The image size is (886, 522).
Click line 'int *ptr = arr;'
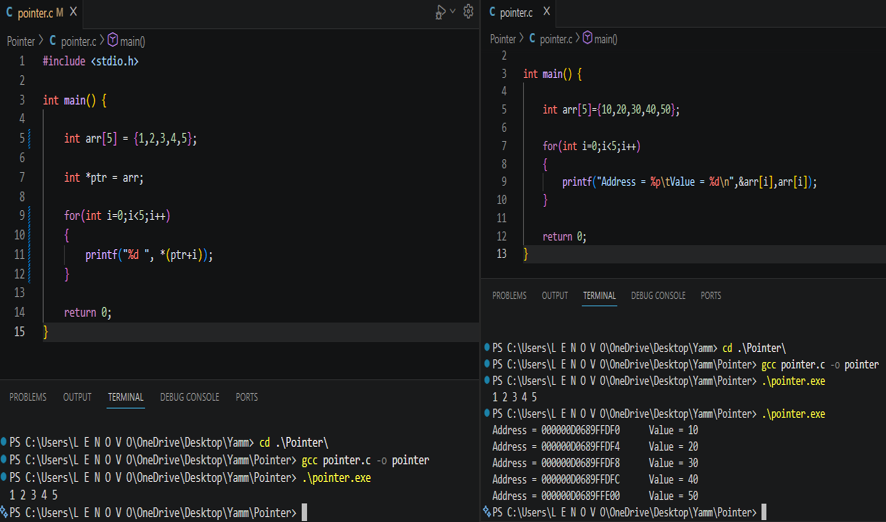104,177
